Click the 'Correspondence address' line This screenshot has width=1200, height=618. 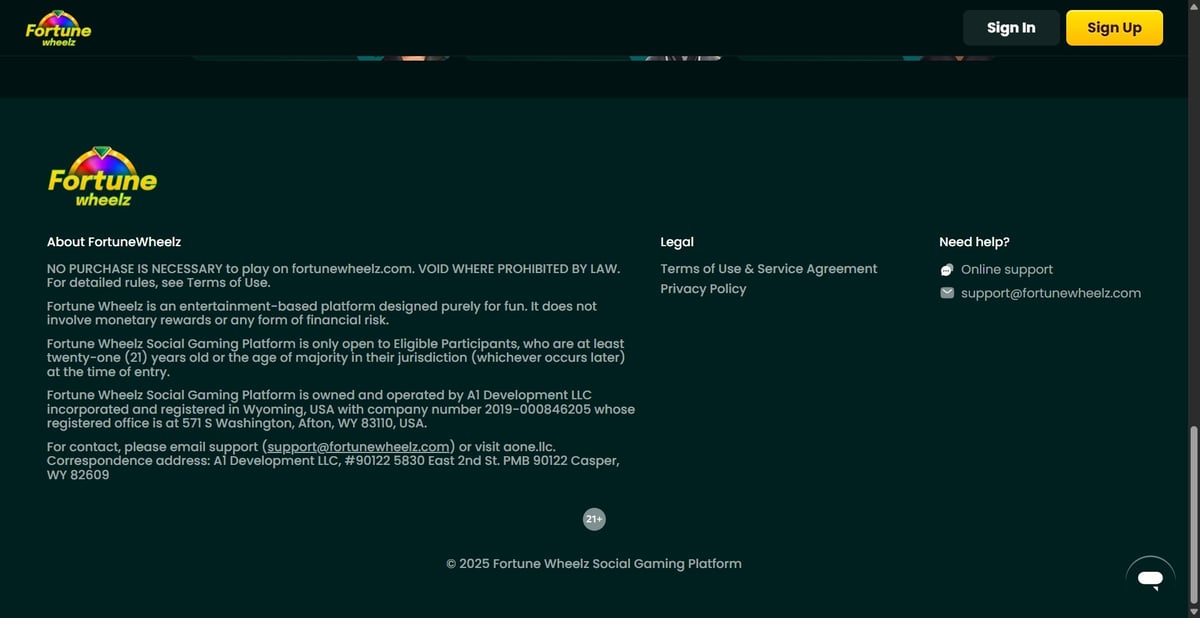click(x=333, y=468)
